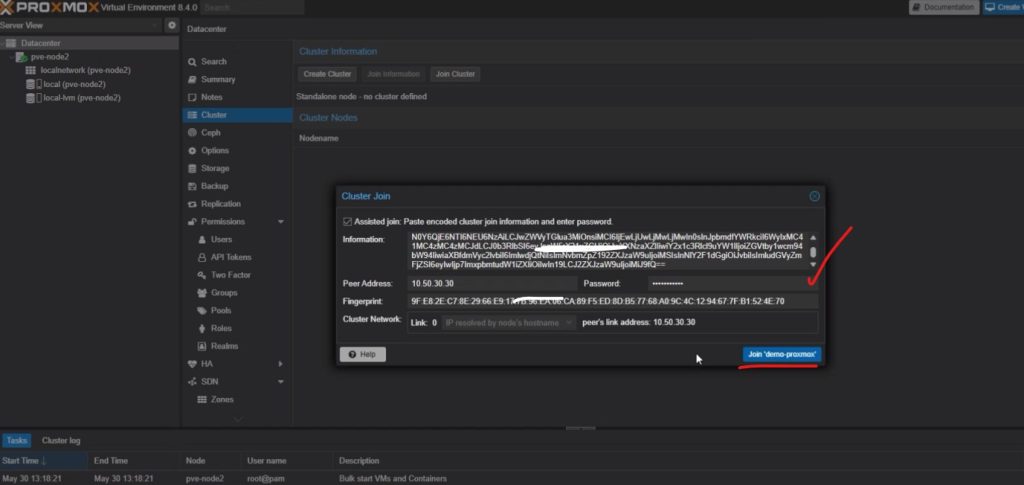This screenshot has width=1024, height=485.
Task: Collapse the Permissions submenu arrow
Action: point(281,222)
